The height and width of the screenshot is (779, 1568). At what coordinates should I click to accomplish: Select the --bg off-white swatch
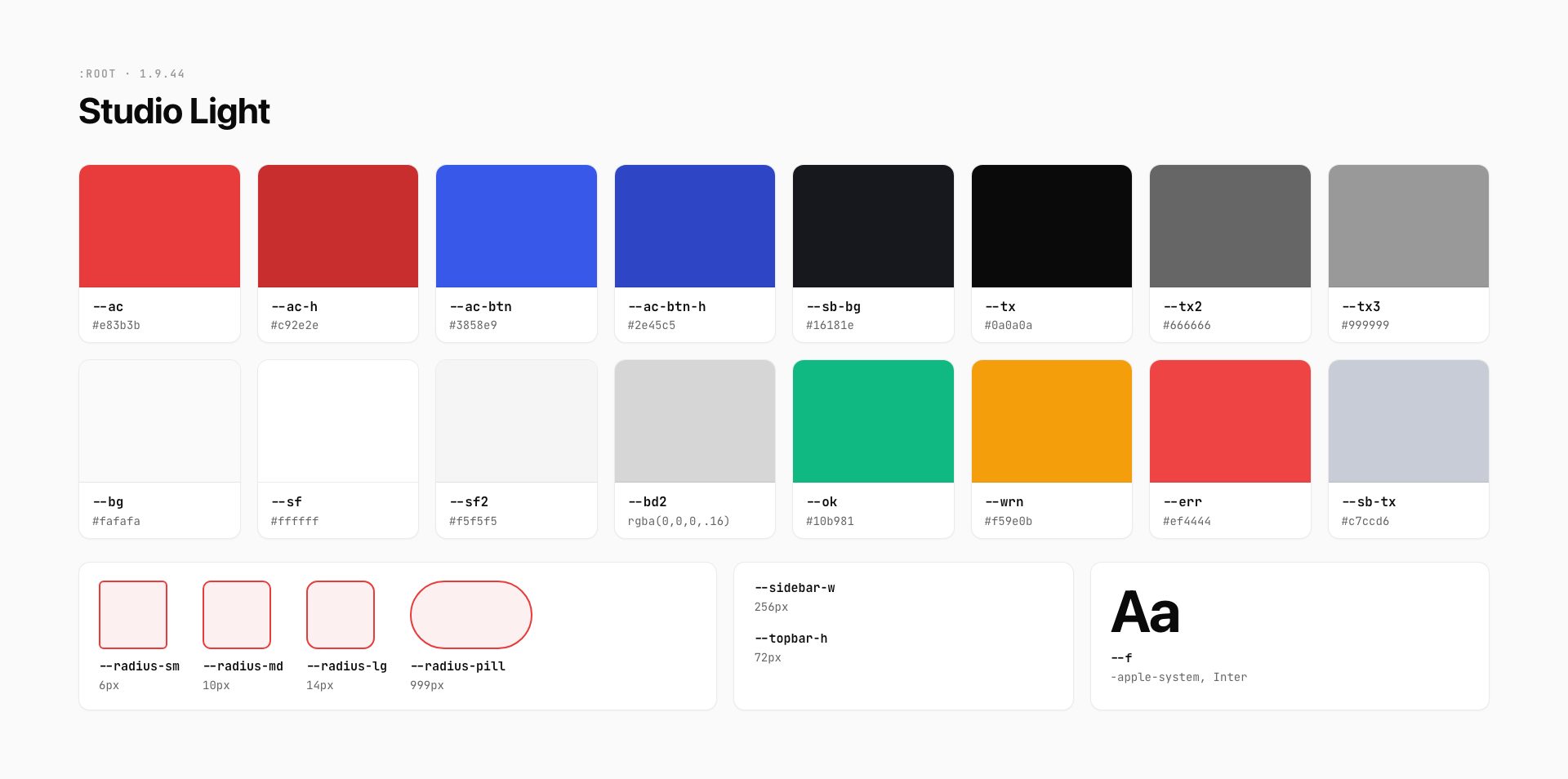click(x=159, y=421)
